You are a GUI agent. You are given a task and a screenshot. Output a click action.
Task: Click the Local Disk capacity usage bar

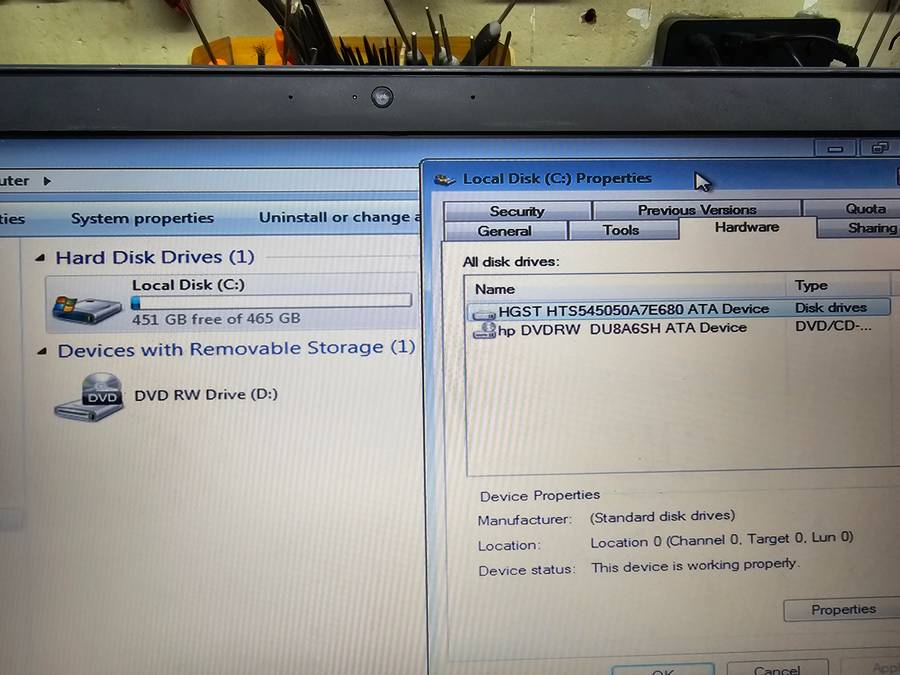[x=271, y=301]
